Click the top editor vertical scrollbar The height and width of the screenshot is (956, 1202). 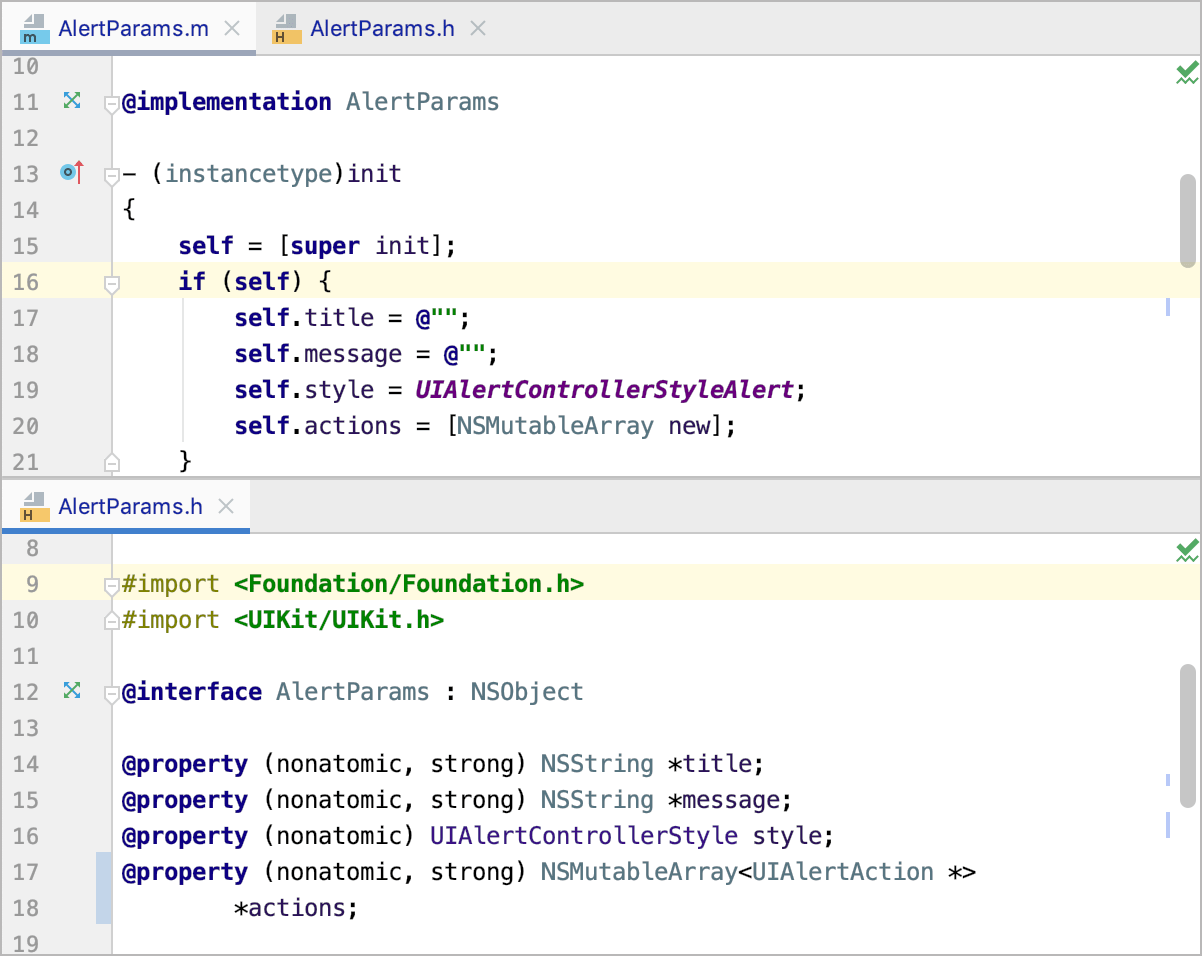1187,221
